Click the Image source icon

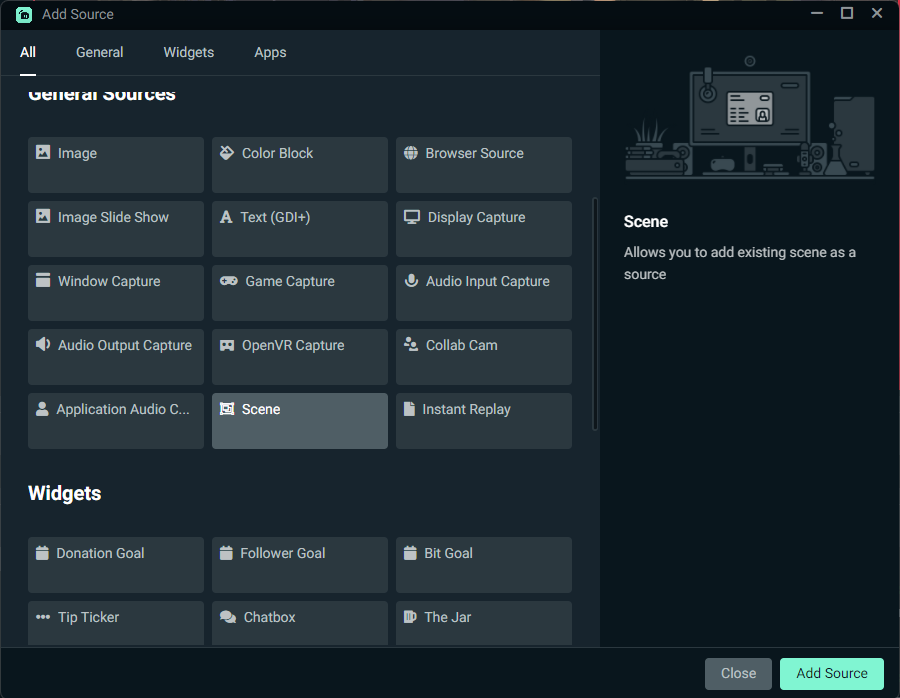43,153
